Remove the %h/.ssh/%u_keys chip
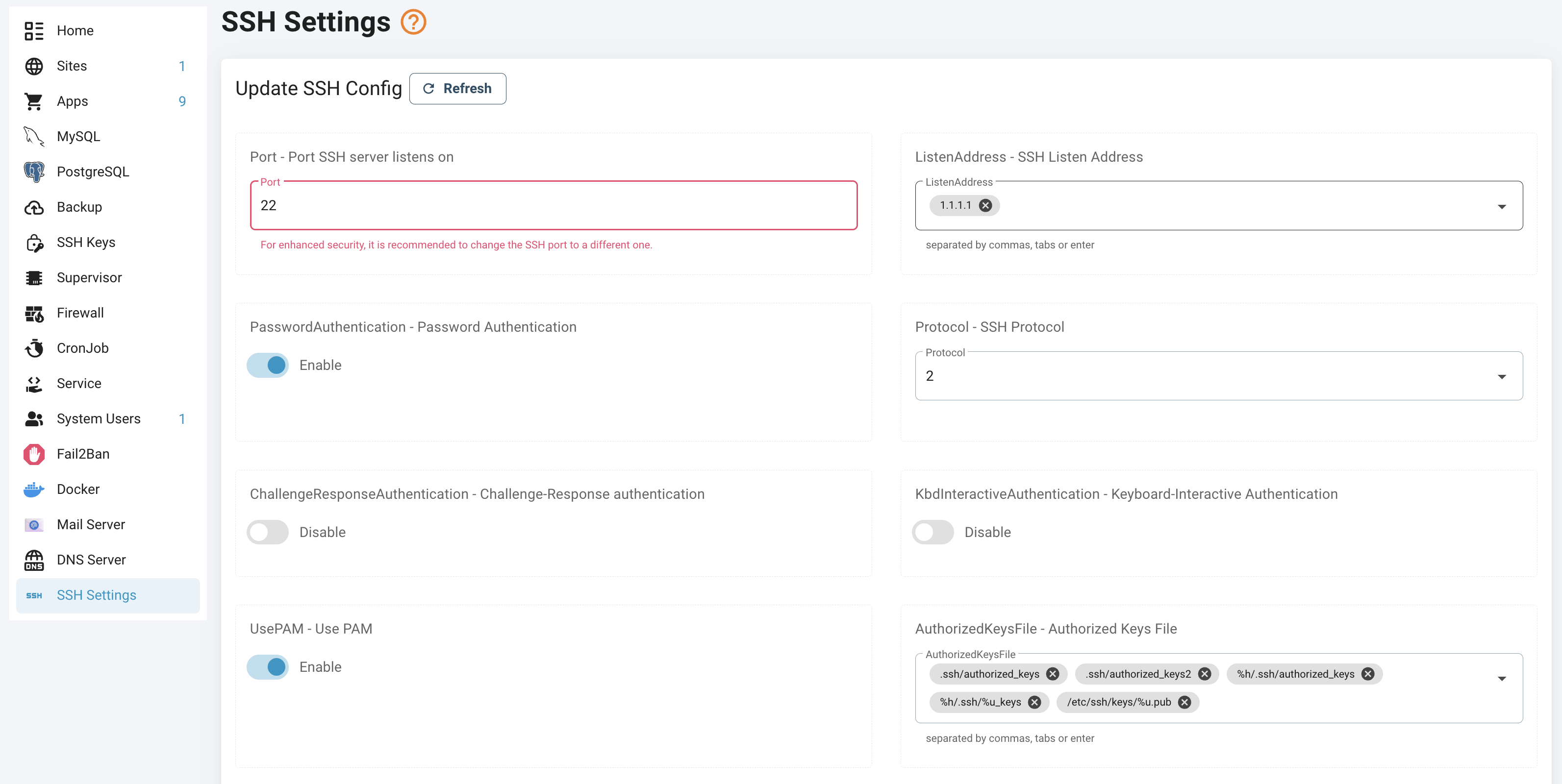The image size is (1562, 784). coord(1034,702)
